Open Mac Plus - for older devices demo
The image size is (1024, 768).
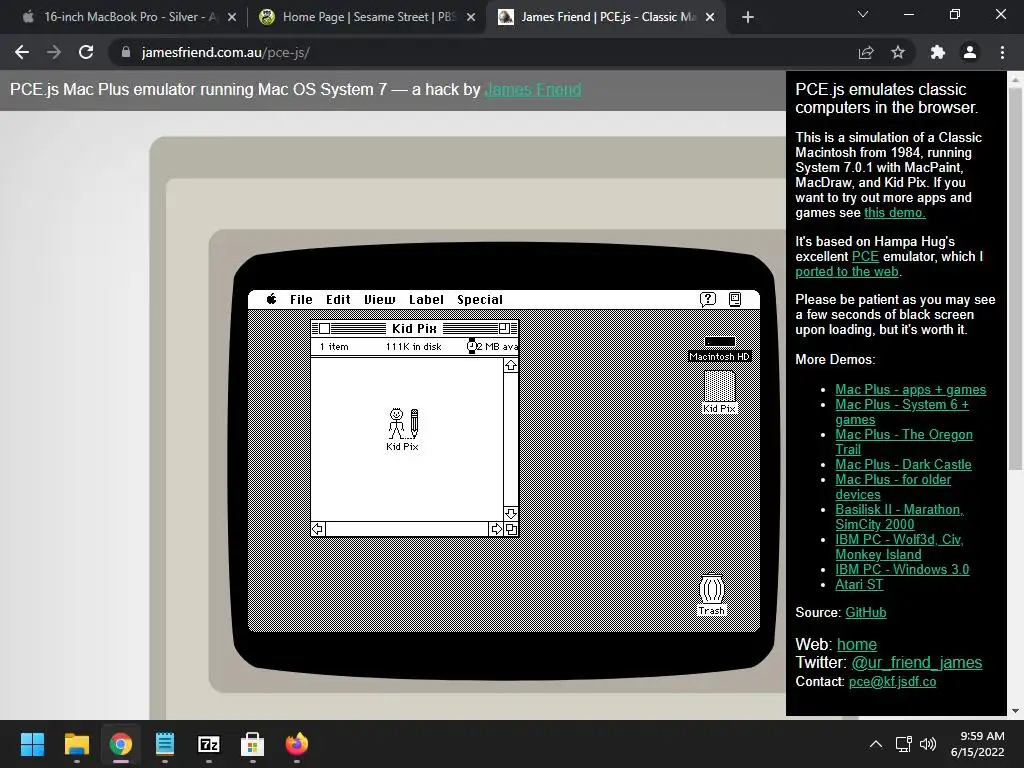tap(893, 487)
